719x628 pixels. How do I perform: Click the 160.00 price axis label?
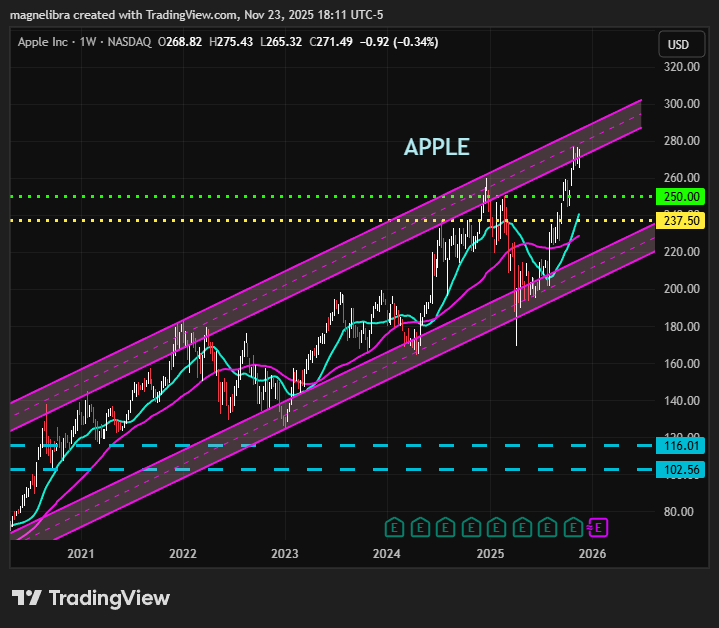682,364
